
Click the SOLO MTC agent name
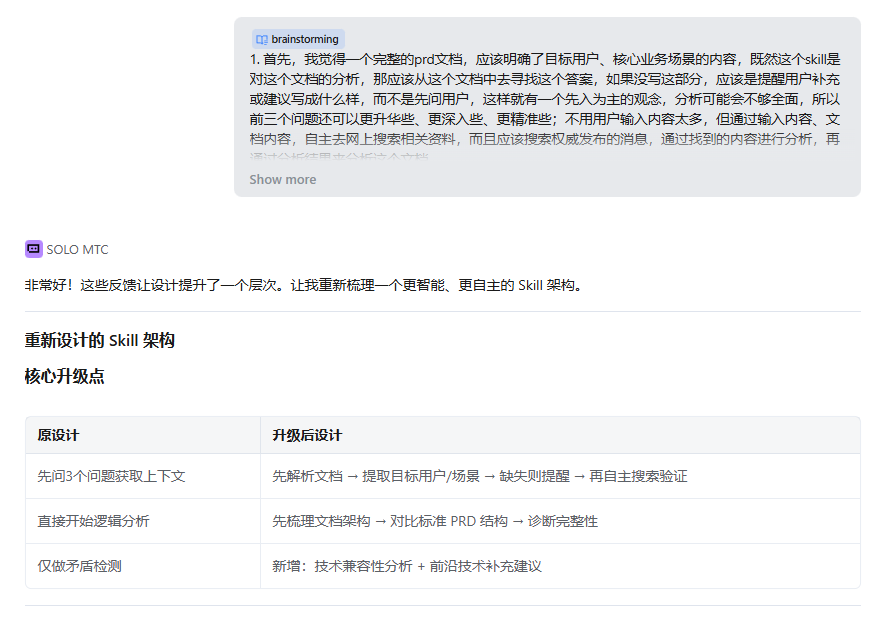pos(77,249)
